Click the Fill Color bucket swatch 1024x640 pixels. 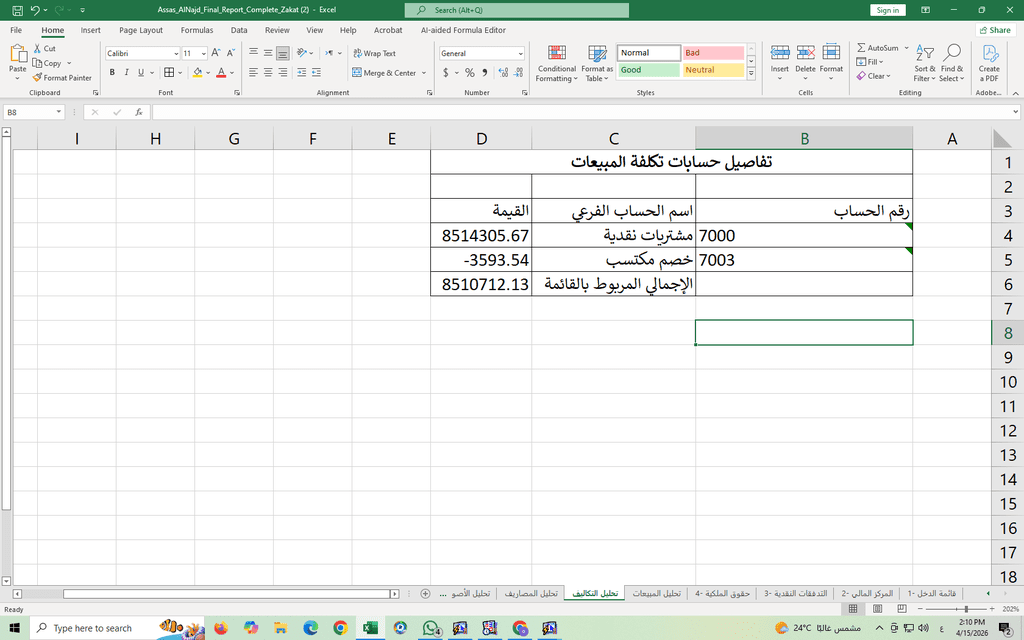point(197,72)
